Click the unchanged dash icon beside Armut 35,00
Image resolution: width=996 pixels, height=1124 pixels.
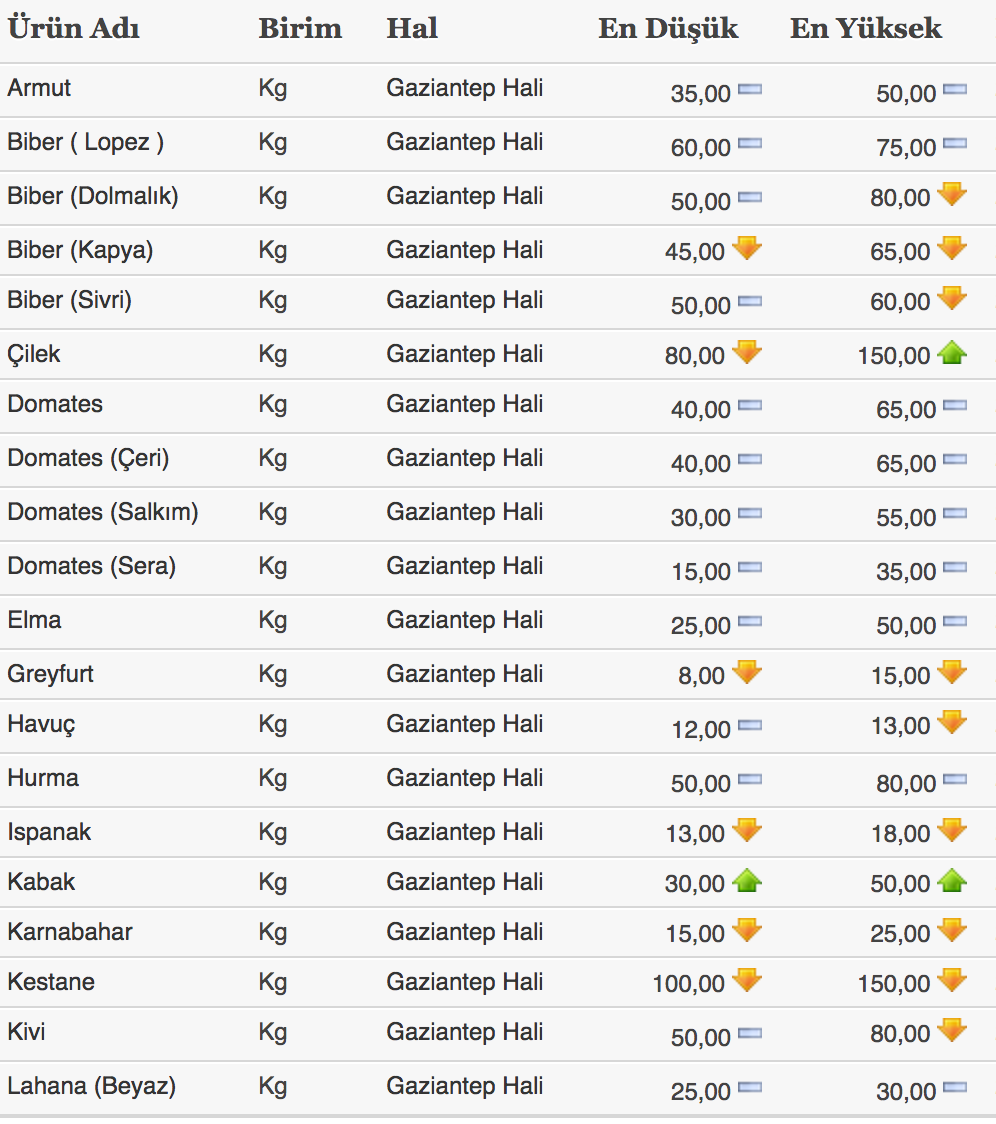tap(749, 90)
